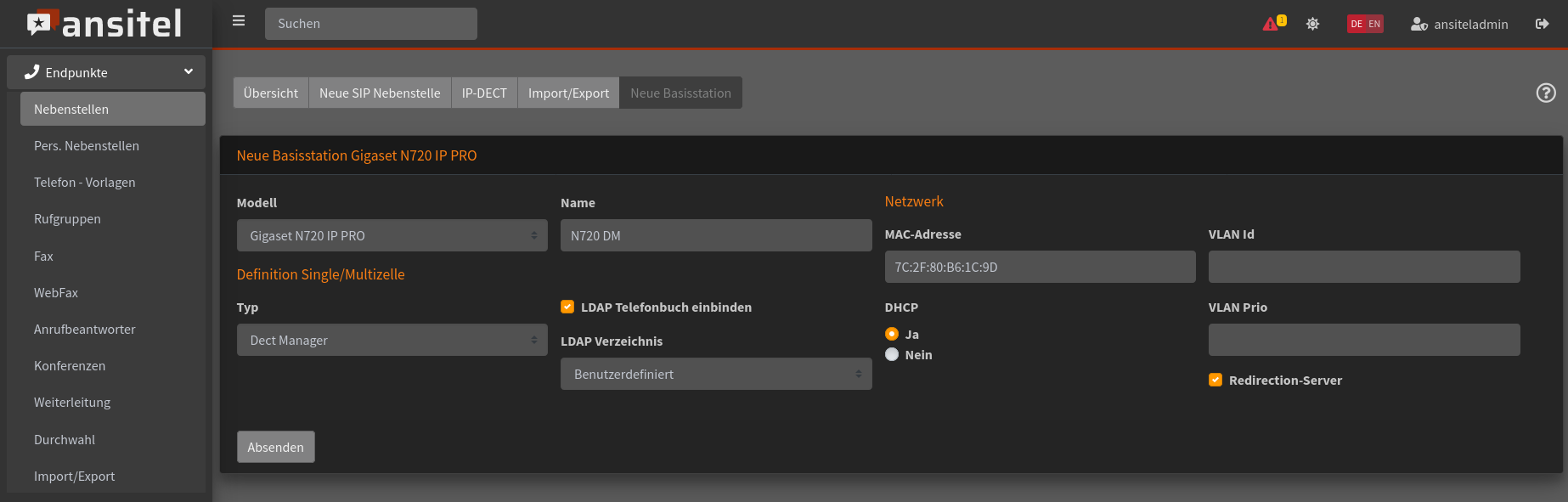The width and height of the screenshot is (1568, 502).
Task: Open the warning alert notification icon
Action: pyautogui.click(x=1272, y=24)
